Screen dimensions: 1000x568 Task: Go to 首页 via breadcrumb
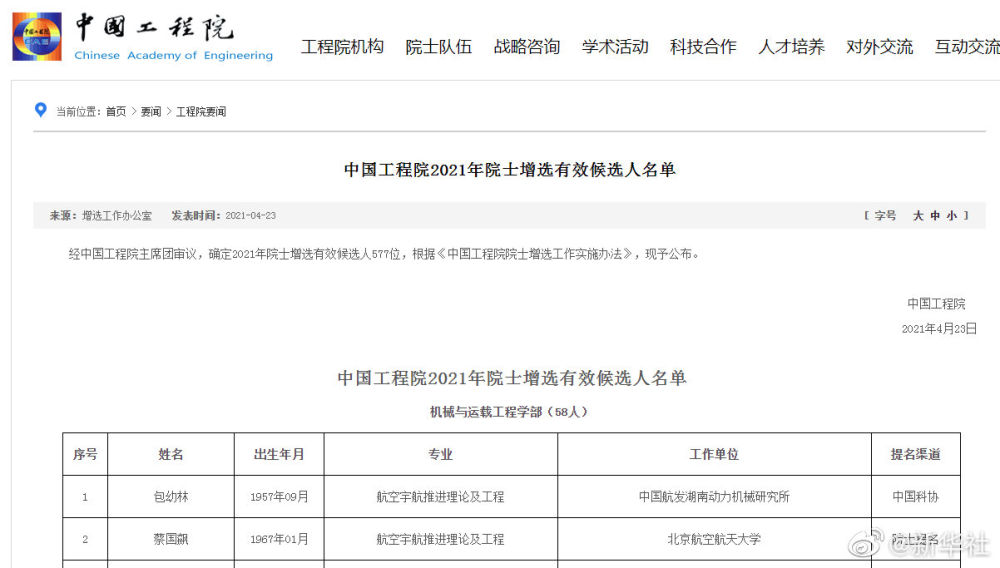116,112
